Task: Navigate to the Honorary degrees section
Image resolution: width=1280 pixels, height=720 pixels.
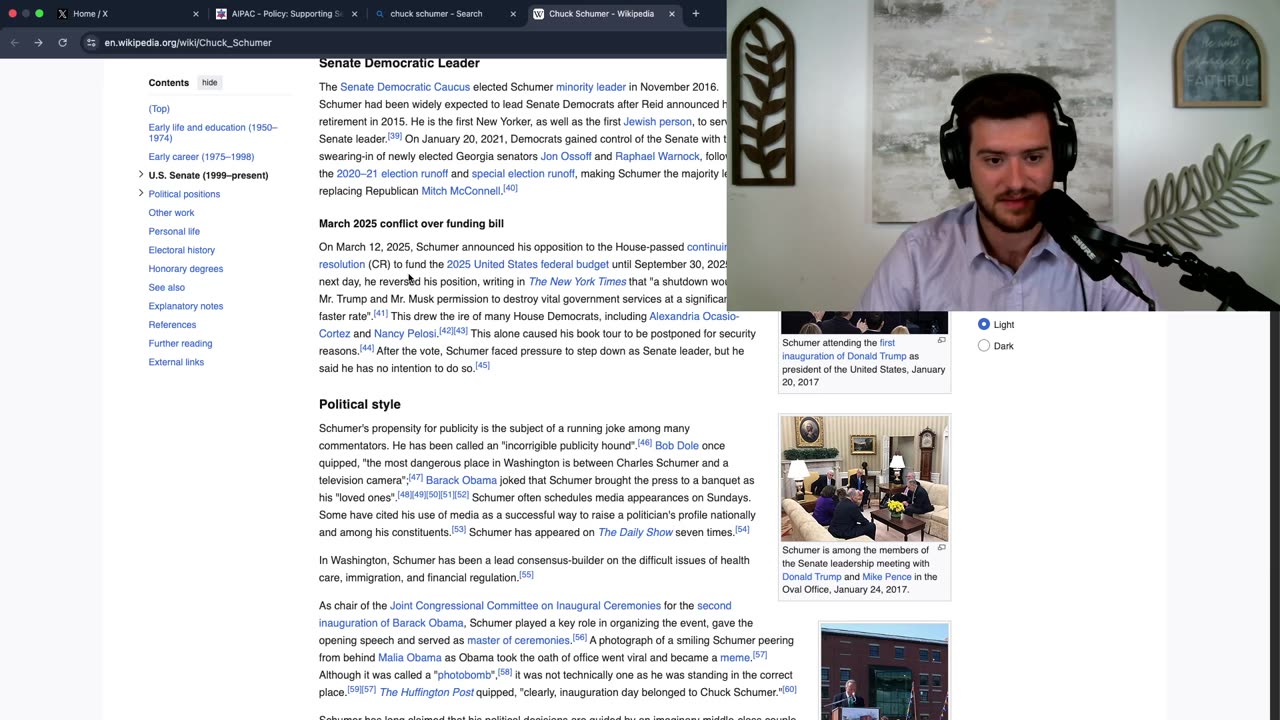Action: 185,269
